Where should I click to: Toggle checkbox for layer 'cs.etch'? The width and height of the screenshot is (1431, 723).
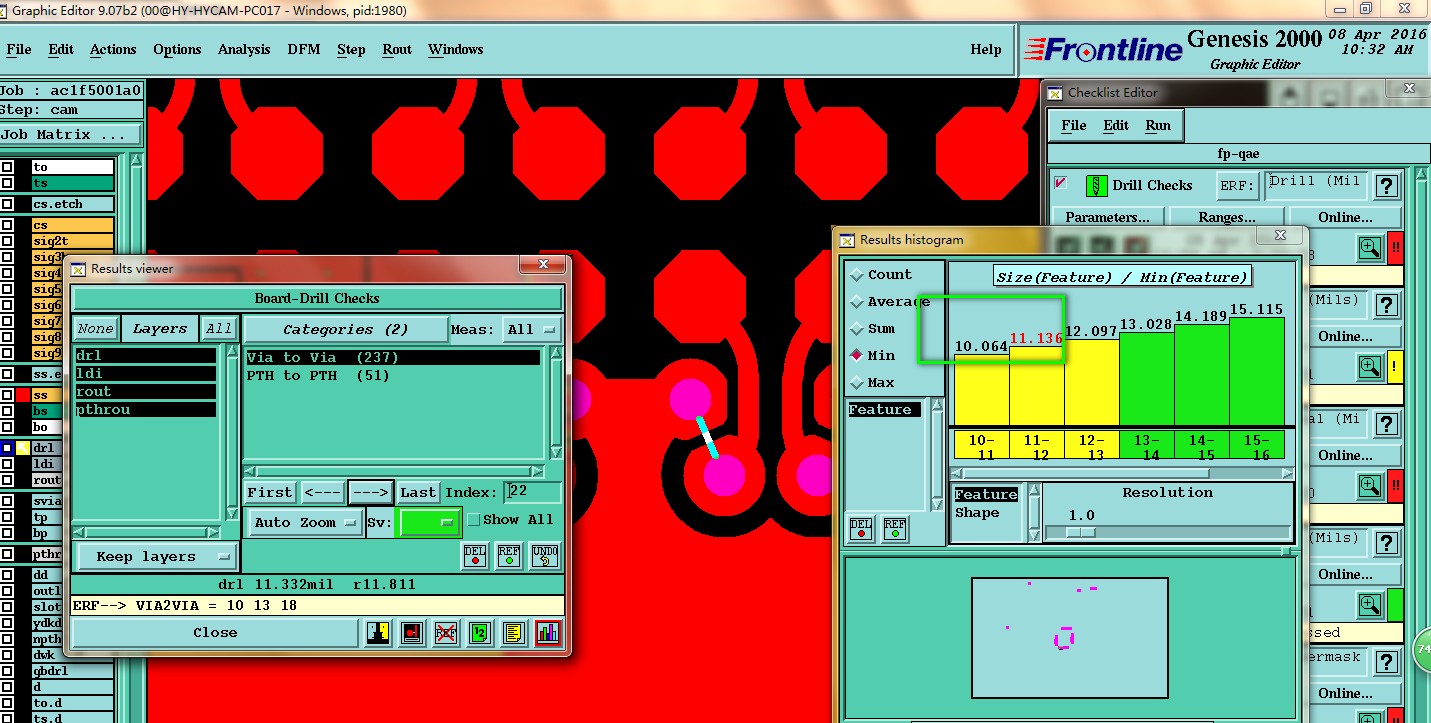click(7, 204)
